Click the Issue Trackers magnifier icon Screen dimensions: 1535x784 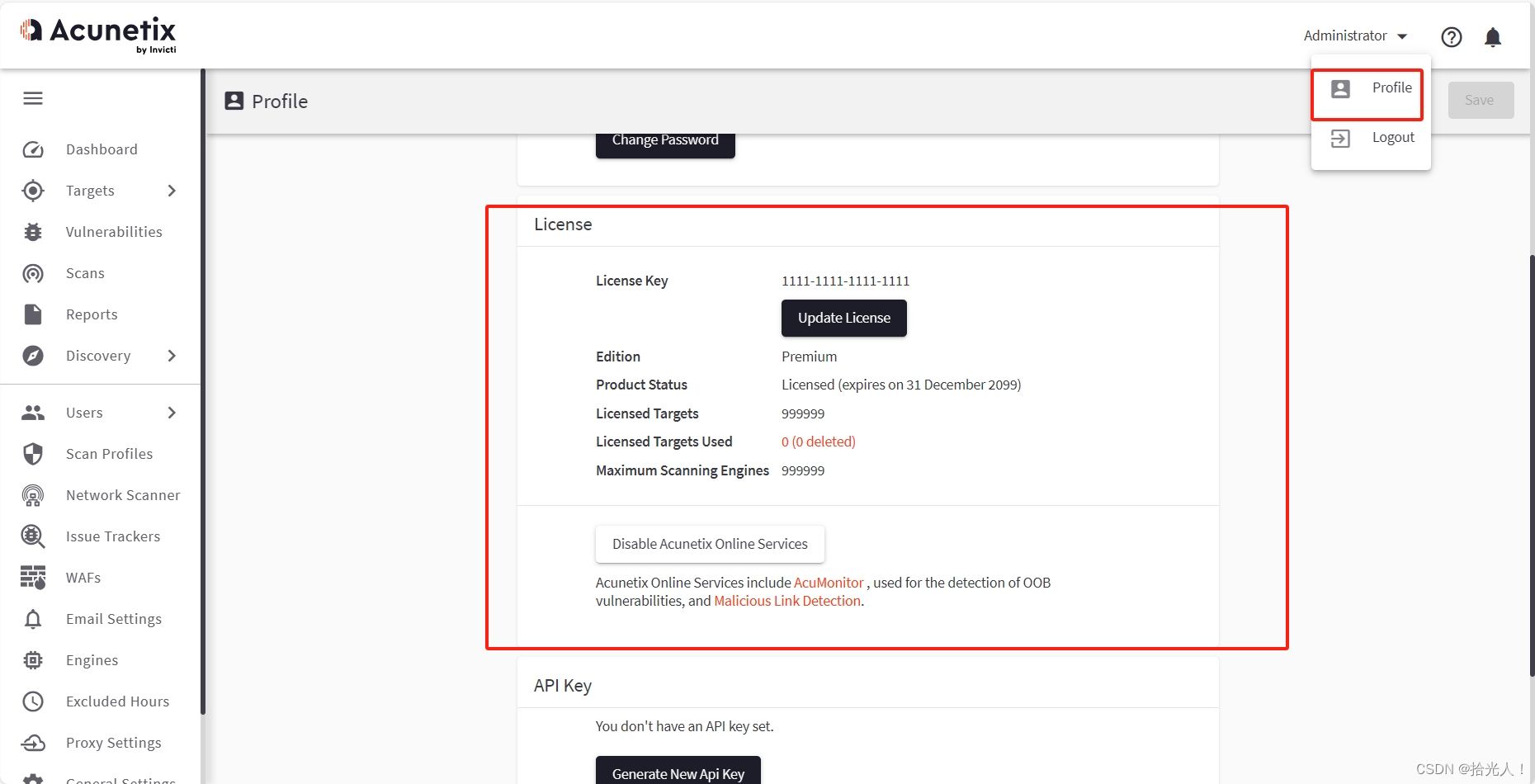pyautogui.click(x=33, y=536)
